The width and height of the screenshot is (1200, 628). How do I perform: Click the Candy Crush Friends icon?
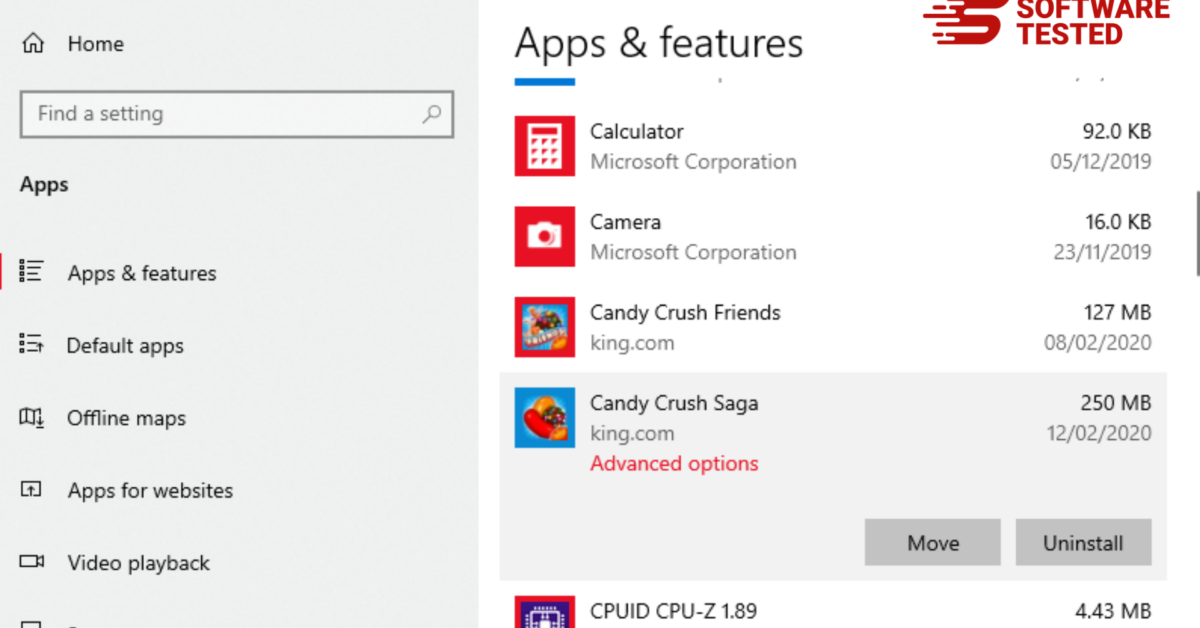pyautogui.click(x=544, y=327)
